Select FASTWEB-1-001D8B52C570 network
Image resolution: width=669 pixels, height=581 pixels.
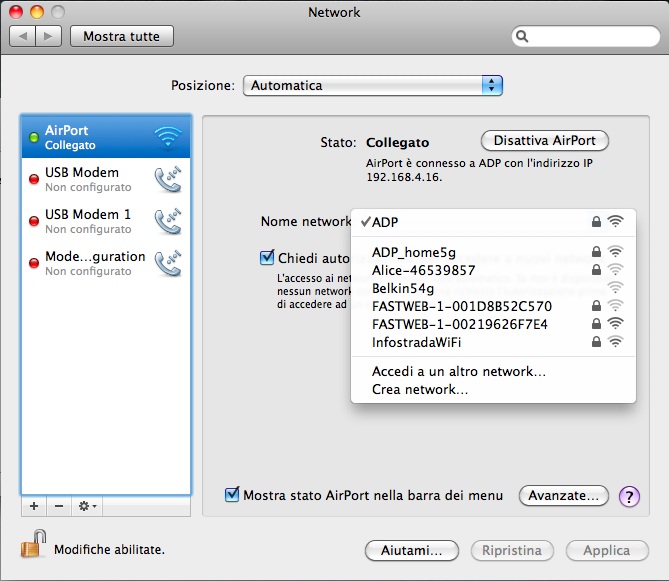[x=493, y=306]
